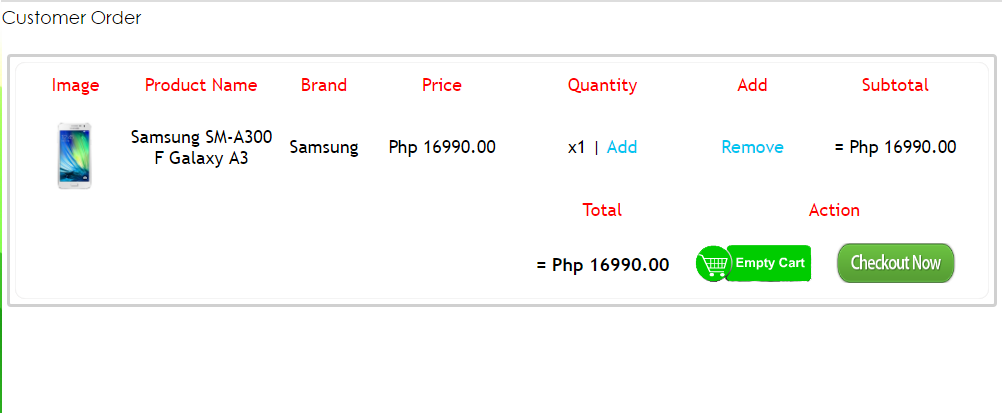Click the Add column header
1002x413 pixels.
752,85
